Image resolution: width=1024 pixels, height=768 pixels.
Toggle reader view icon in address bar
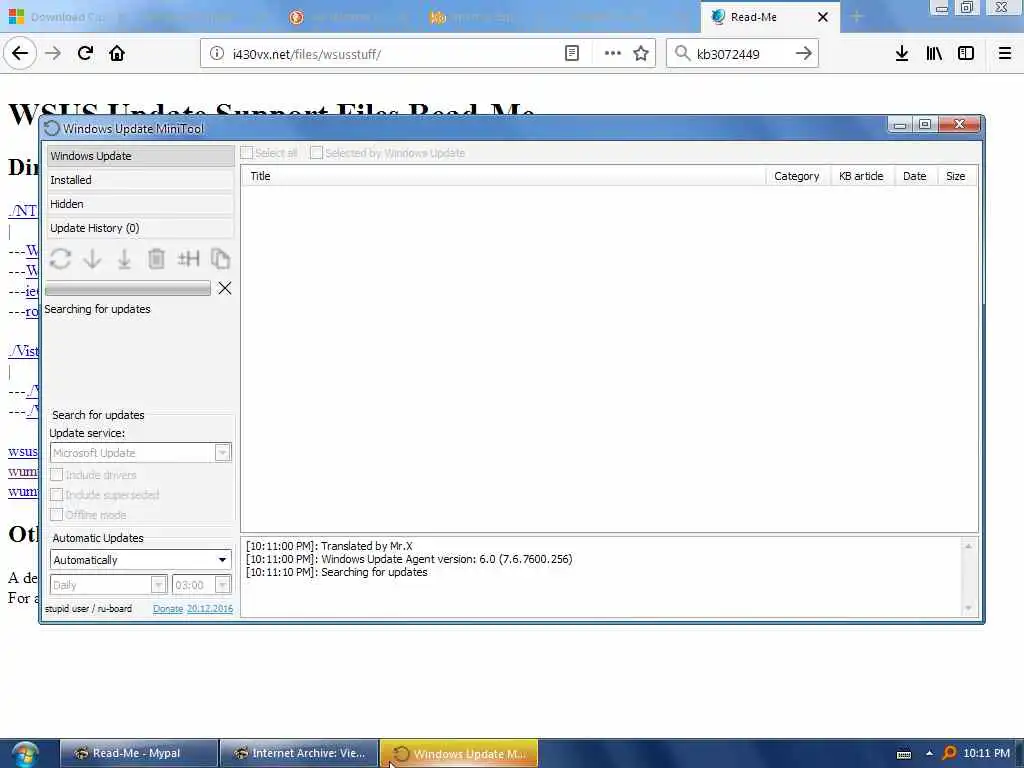[x=571, y=54]
